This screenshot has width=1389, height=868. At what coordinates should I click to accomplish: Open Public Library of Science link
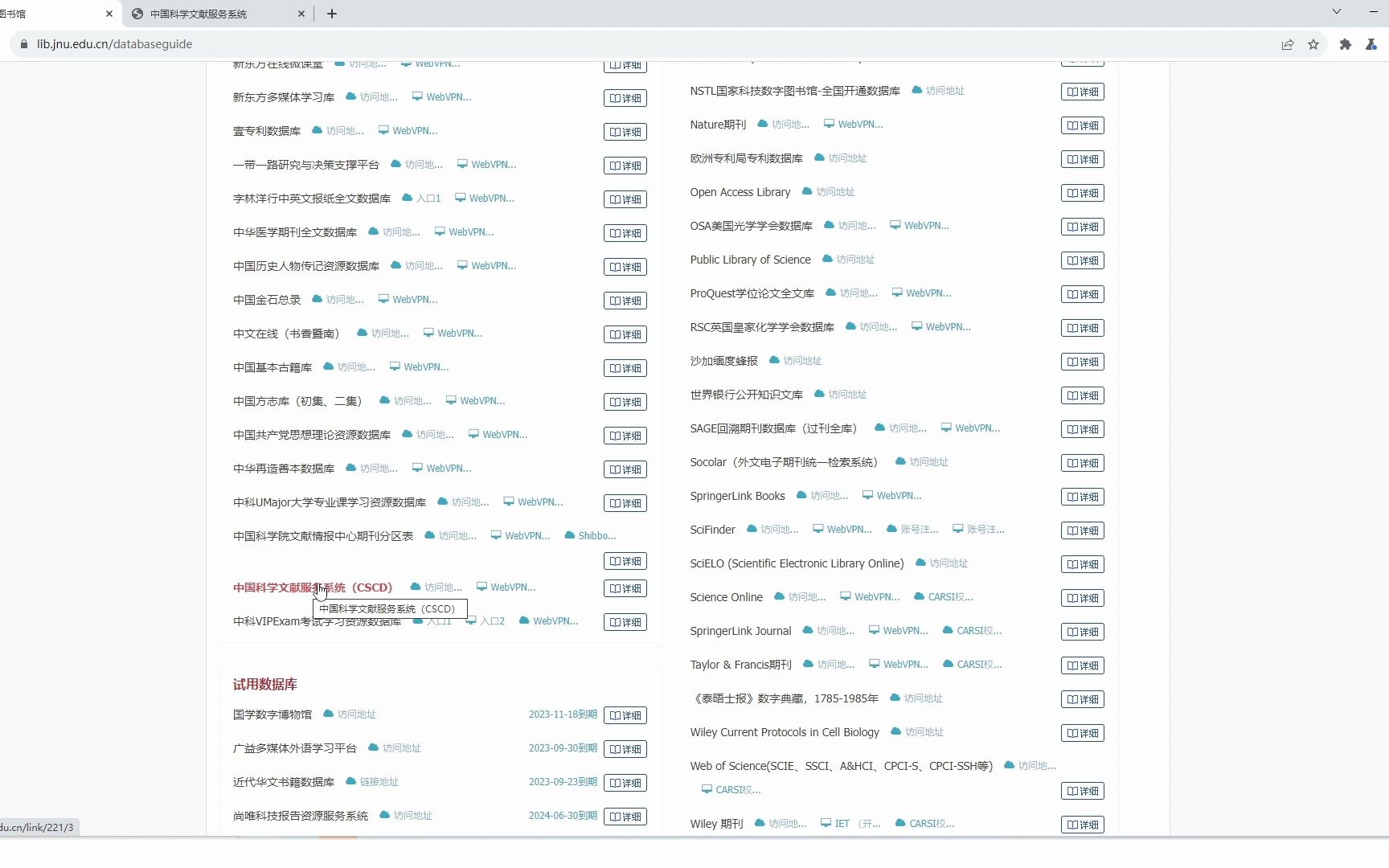[750, 260]
